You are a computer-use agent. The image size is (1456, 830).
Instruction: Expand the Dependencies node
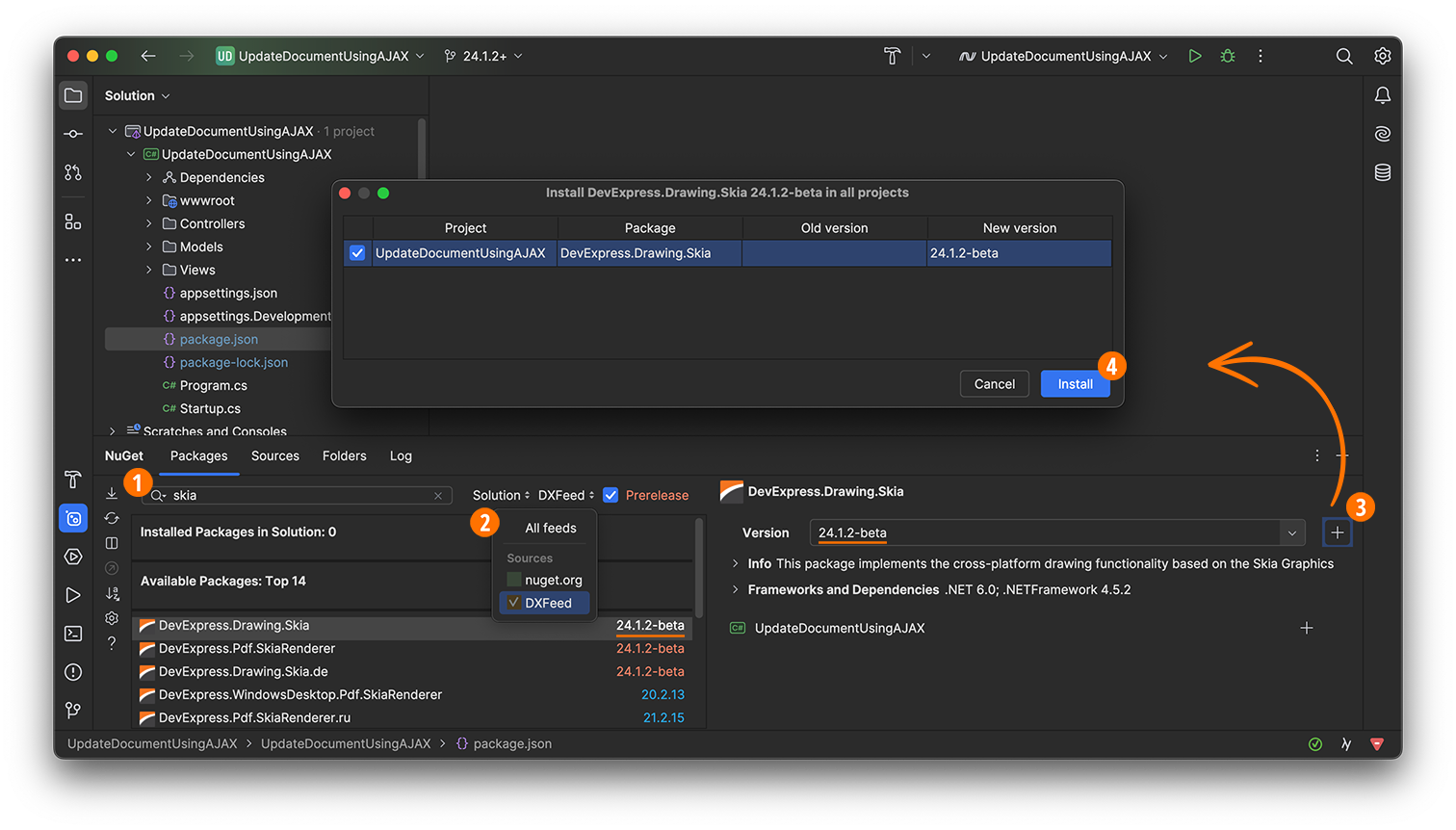(149, 177)
